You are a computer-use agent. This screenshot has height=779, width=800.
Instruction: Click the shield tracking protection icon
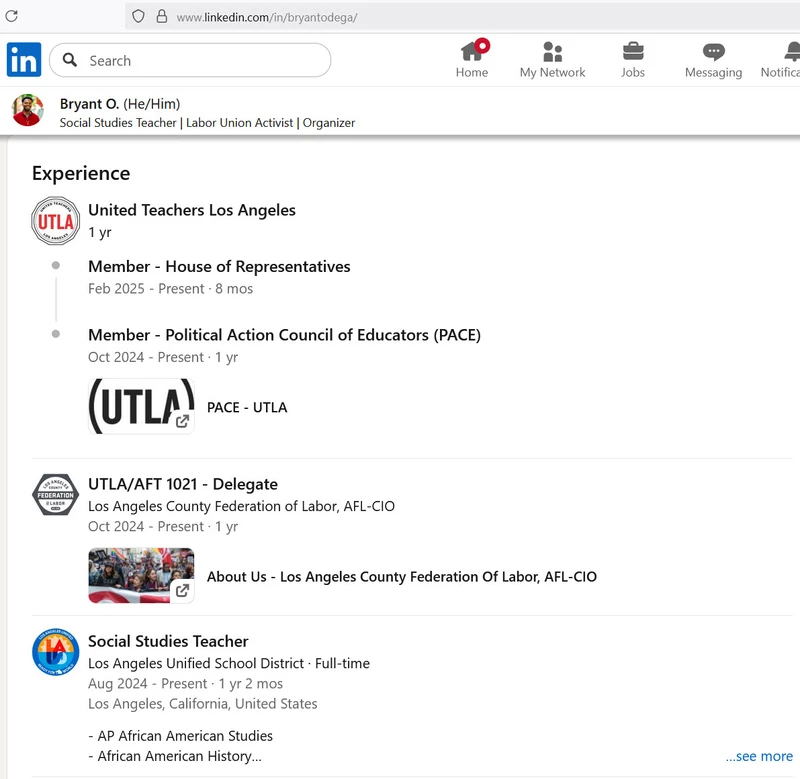coord(139,17)
